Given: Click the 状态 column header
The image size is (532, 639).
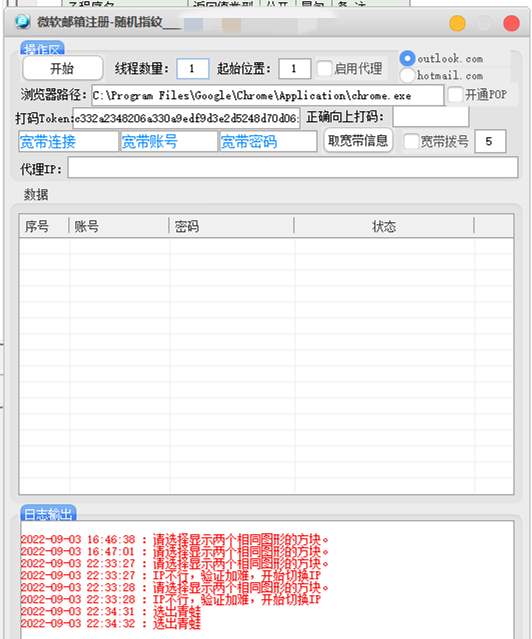Looking at the screenshot, I should point(384,226).
